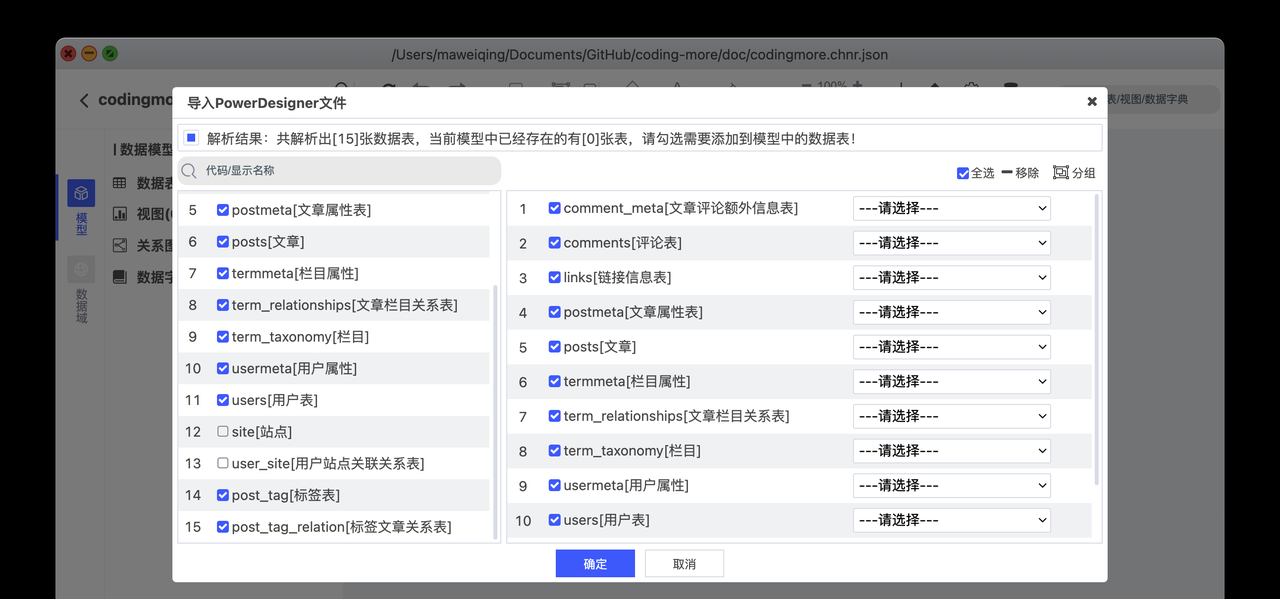Viewport: 1280px width, 599px height.
Task: Click the 确定 confirm button
Action: tap(595, 563)
